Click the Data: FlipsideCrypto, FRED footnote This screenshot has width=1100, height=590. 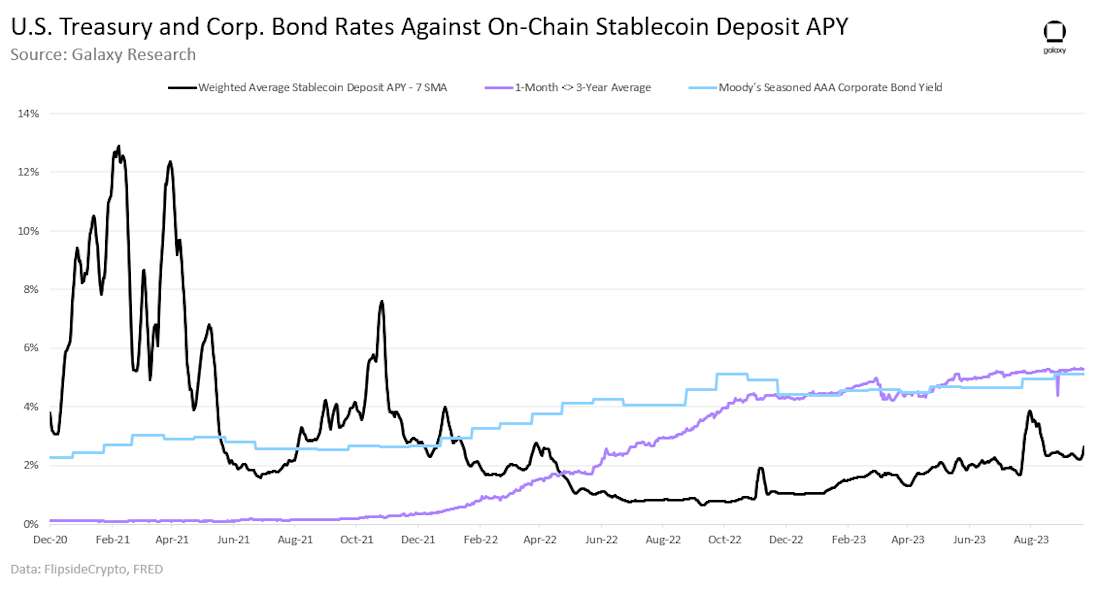tap(86, 569)
